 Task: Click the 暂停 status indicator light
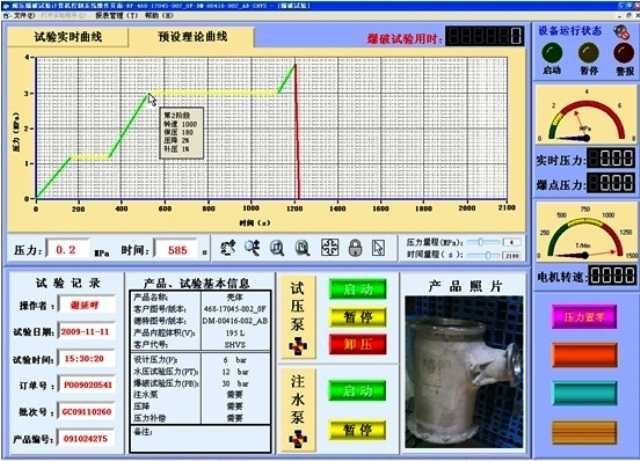click(589, 53)
